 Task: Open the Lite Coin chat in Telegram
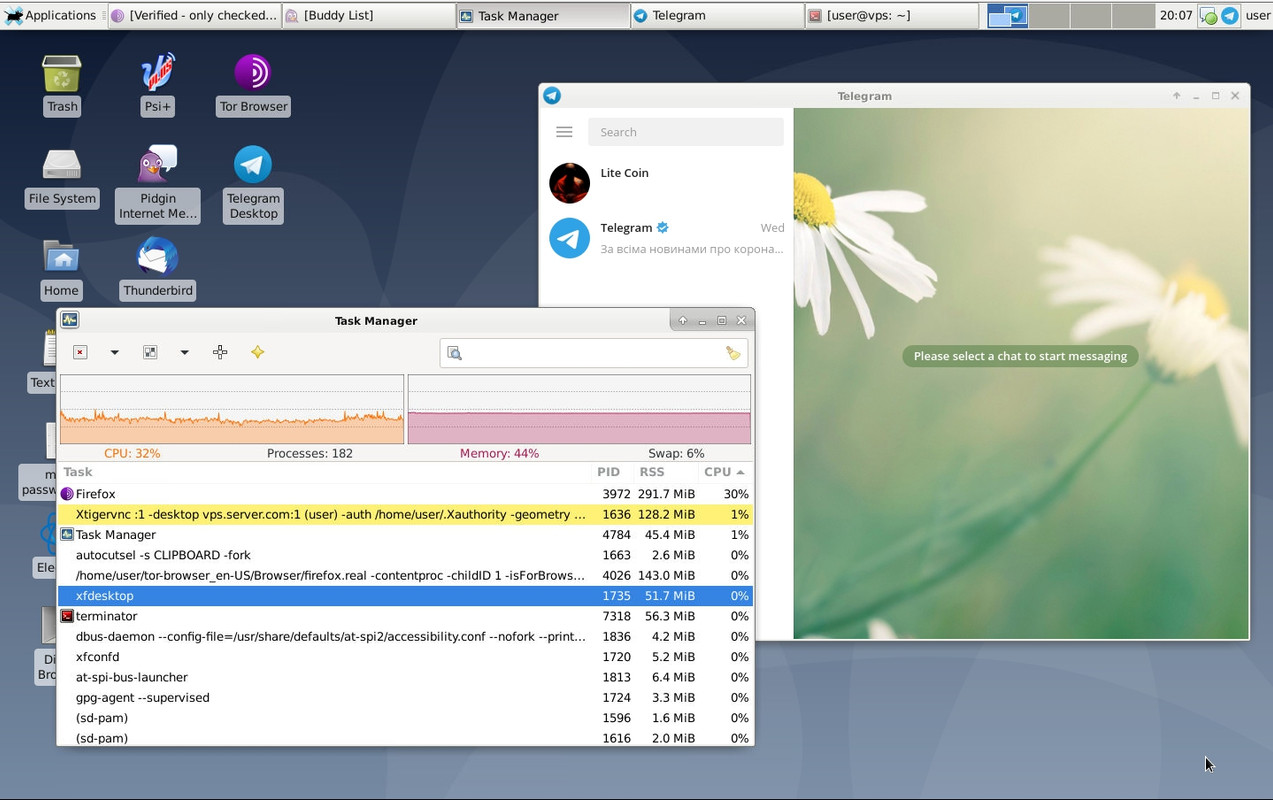[666, 183]
